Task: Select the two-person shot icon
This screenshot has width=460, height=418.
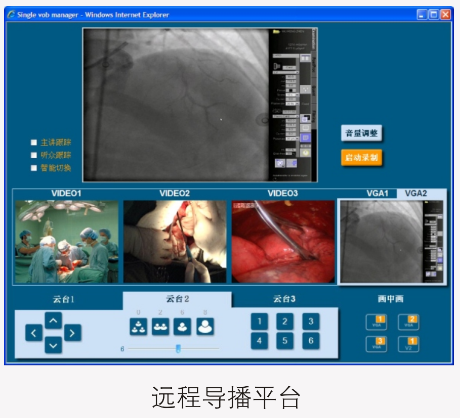Action: point(160,327)
